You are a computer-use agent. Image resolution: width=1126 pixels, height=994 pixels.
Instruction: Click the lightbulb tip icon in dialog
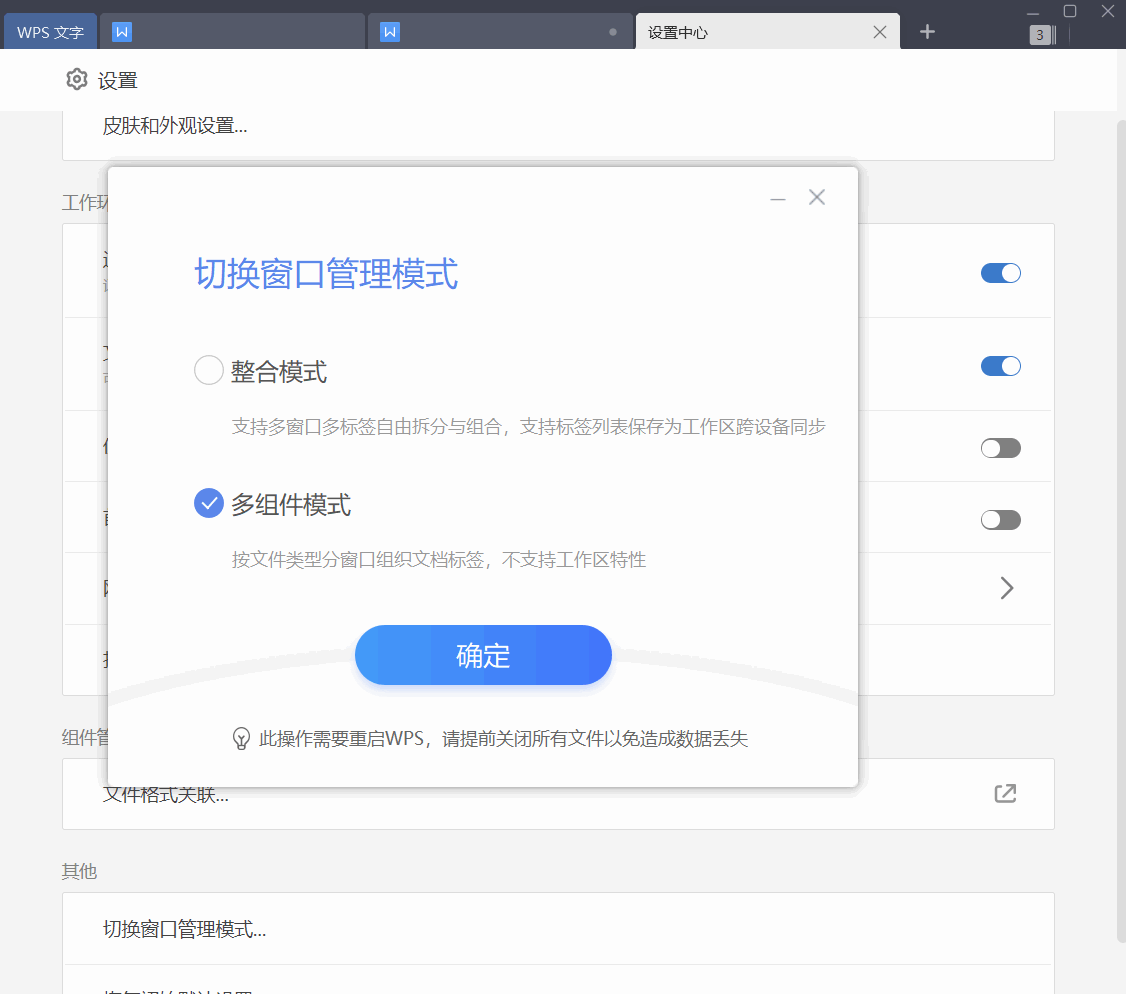click(241, 738)
